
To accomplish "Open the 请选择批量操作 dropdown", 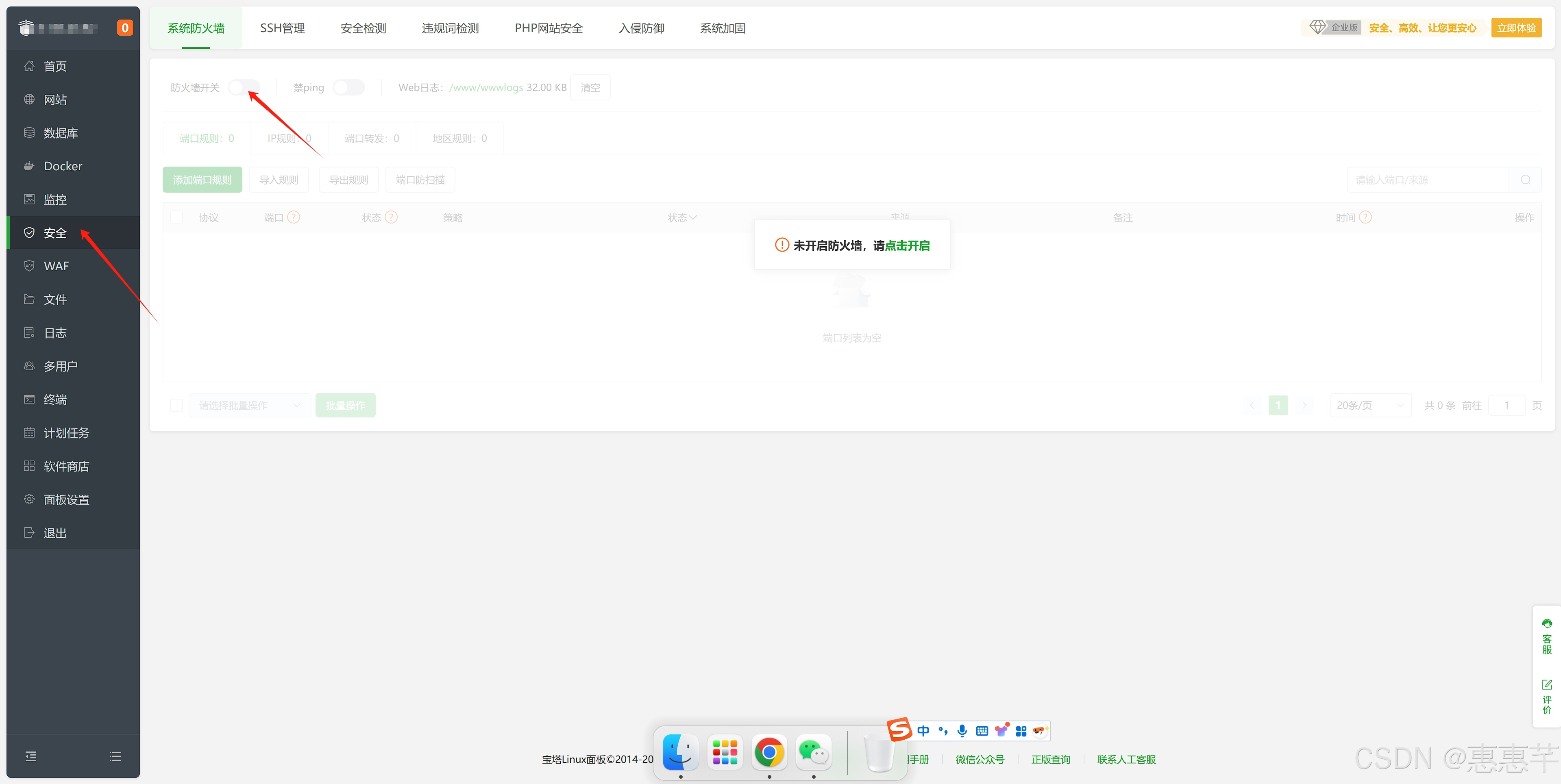I will click(249, 405).
